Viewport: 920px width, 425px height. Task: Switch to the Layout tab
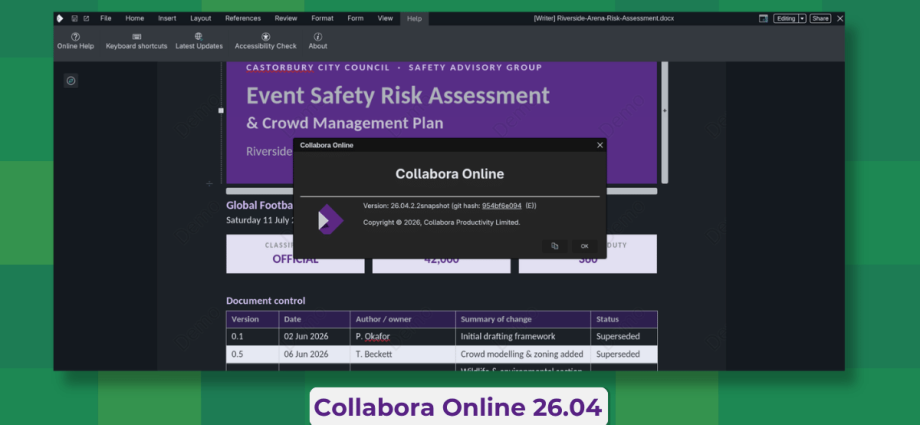(201, 19)
